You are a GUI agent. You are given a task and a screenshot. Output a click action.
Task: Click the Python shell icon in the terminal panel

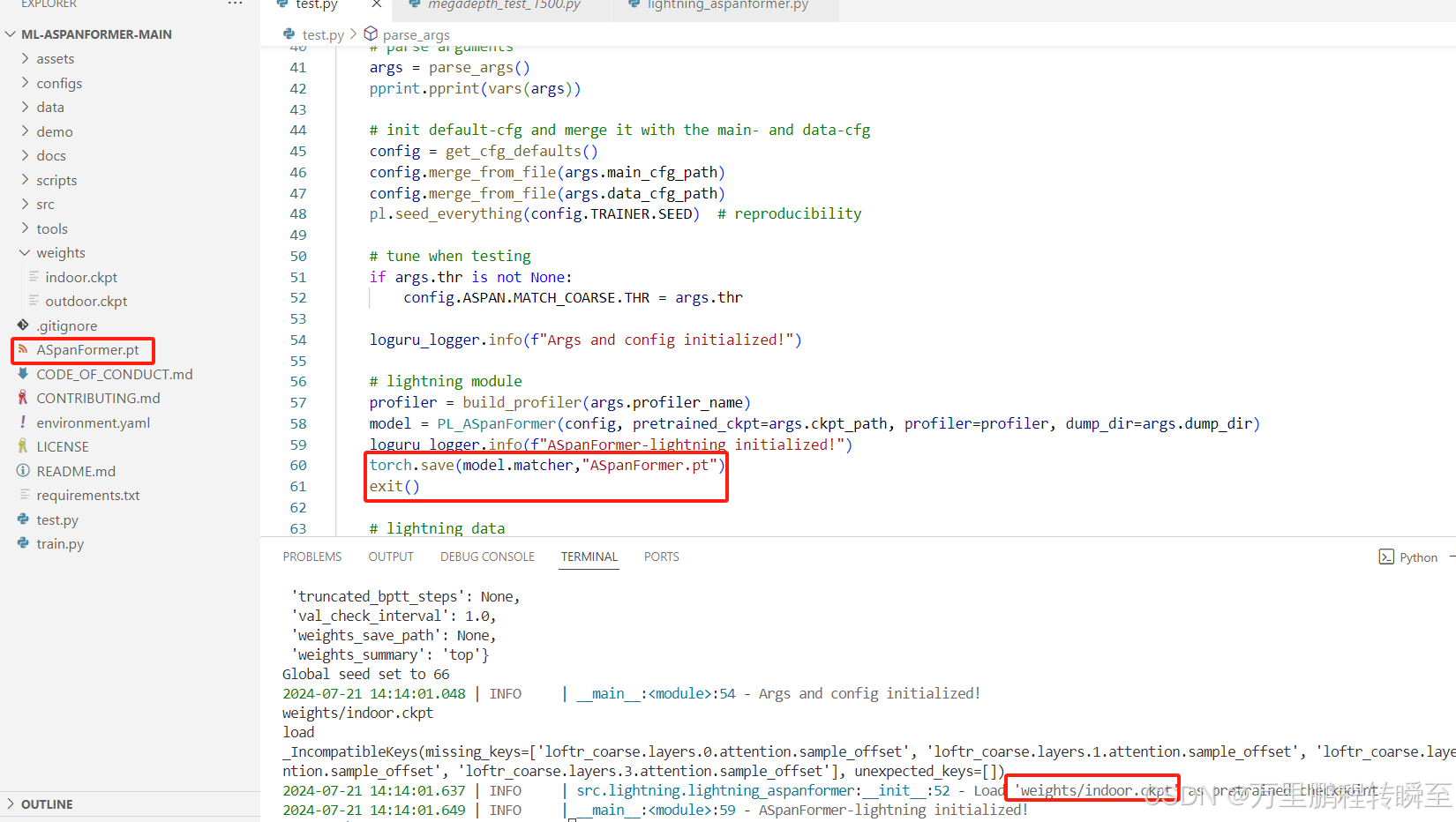[x=1387, y=557]
